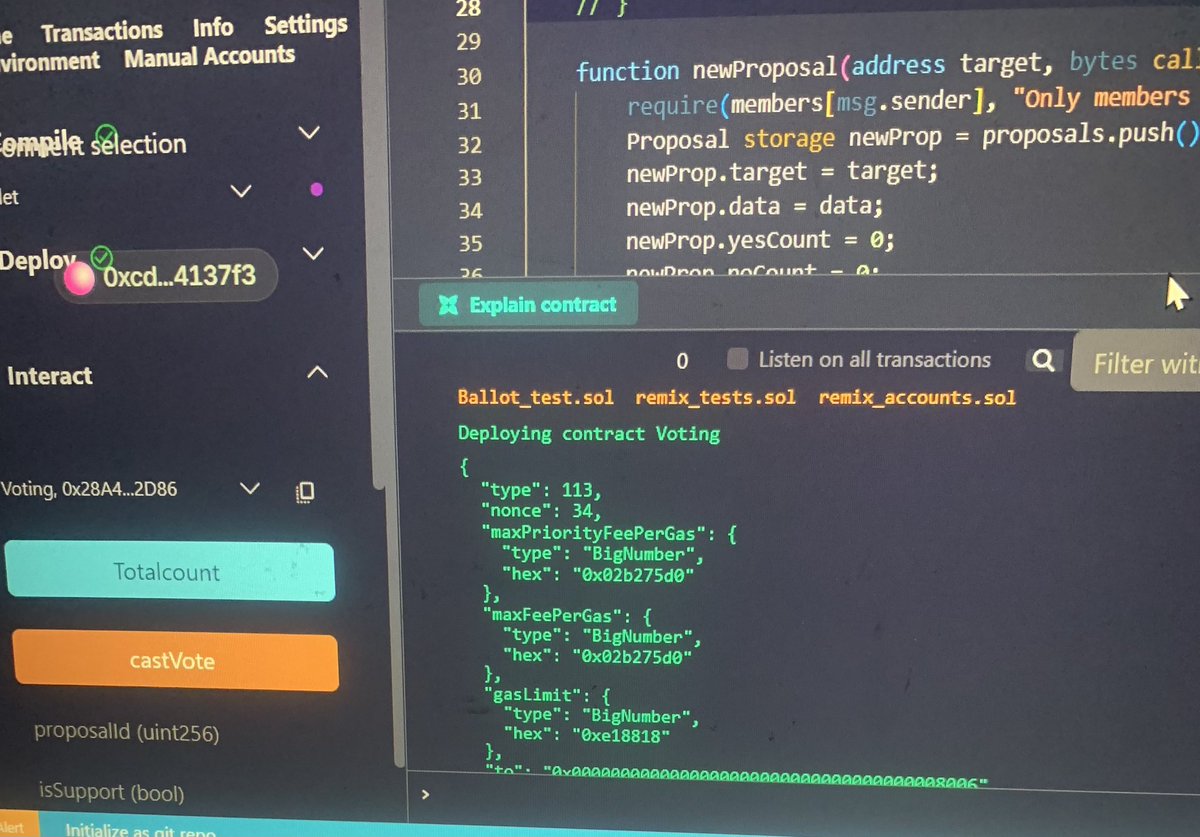Click the terminal search magnifier icon
The image size is (1200, 837).
(1042, 361)
